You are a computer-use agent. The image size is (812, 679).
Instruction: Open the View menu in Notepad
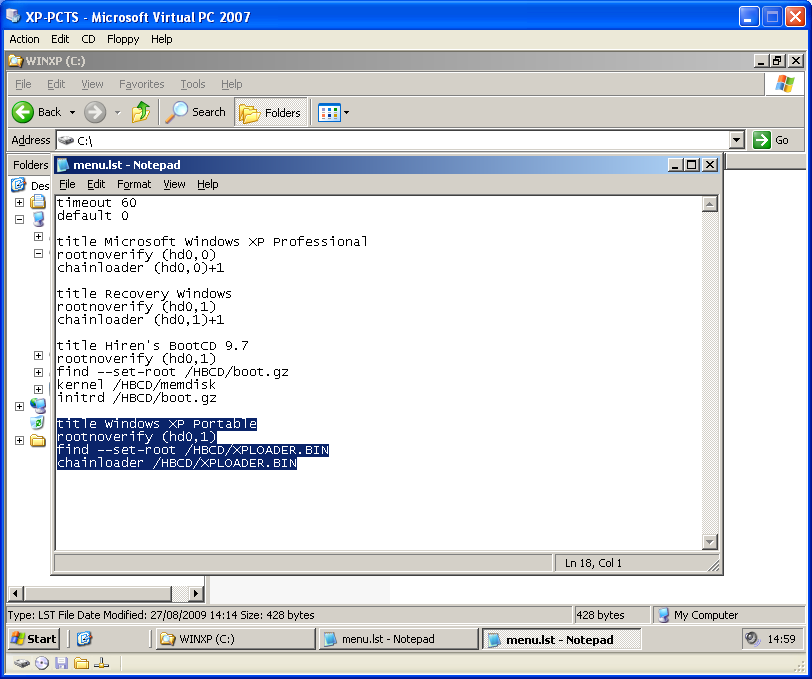pos(174,184)
